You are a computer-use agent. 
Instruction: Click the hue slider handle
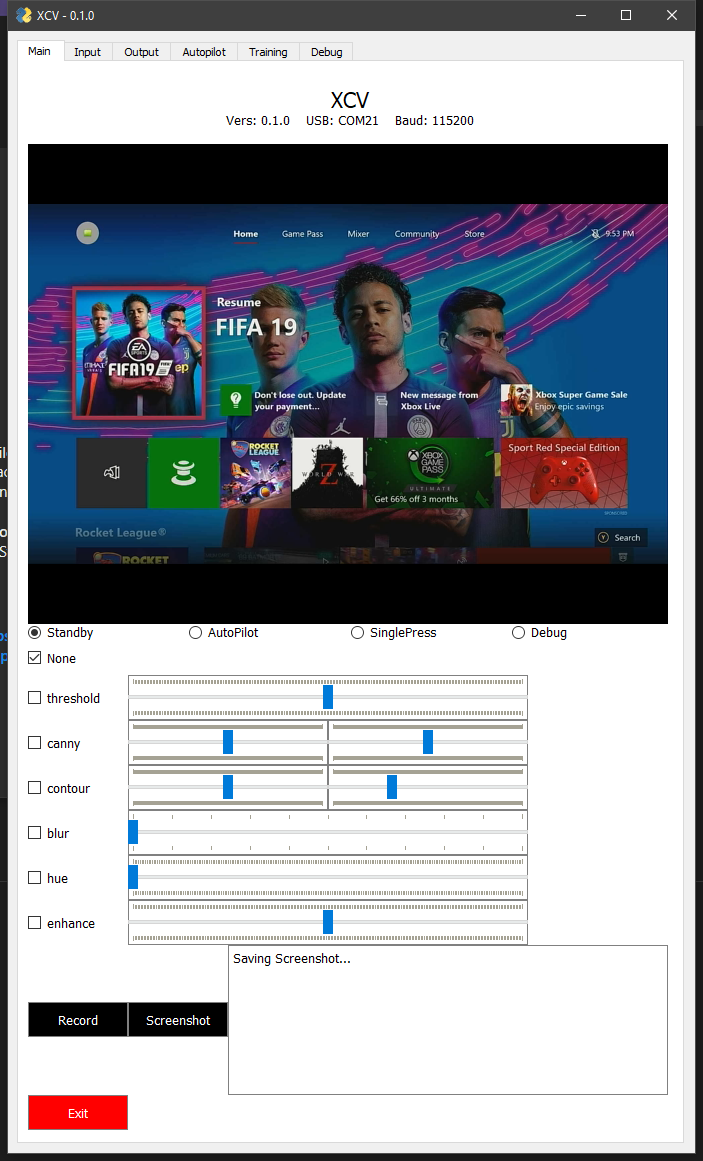(133, 877)
